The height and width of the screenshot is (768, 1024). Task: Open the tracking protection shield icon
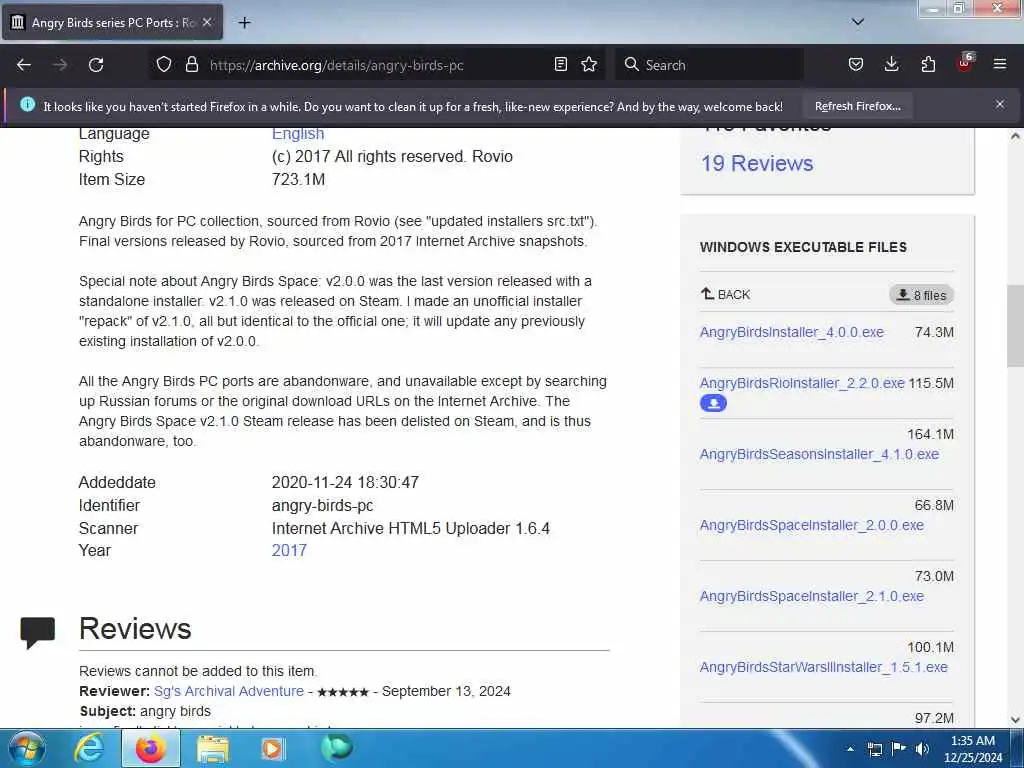pyautogui.click(x=164, y=65)
